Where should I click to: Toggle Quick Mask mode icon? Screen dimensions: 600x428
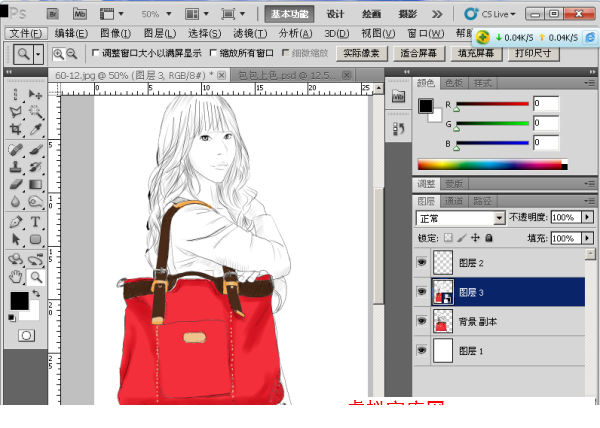pyautogui.click(x=26, y=335)
